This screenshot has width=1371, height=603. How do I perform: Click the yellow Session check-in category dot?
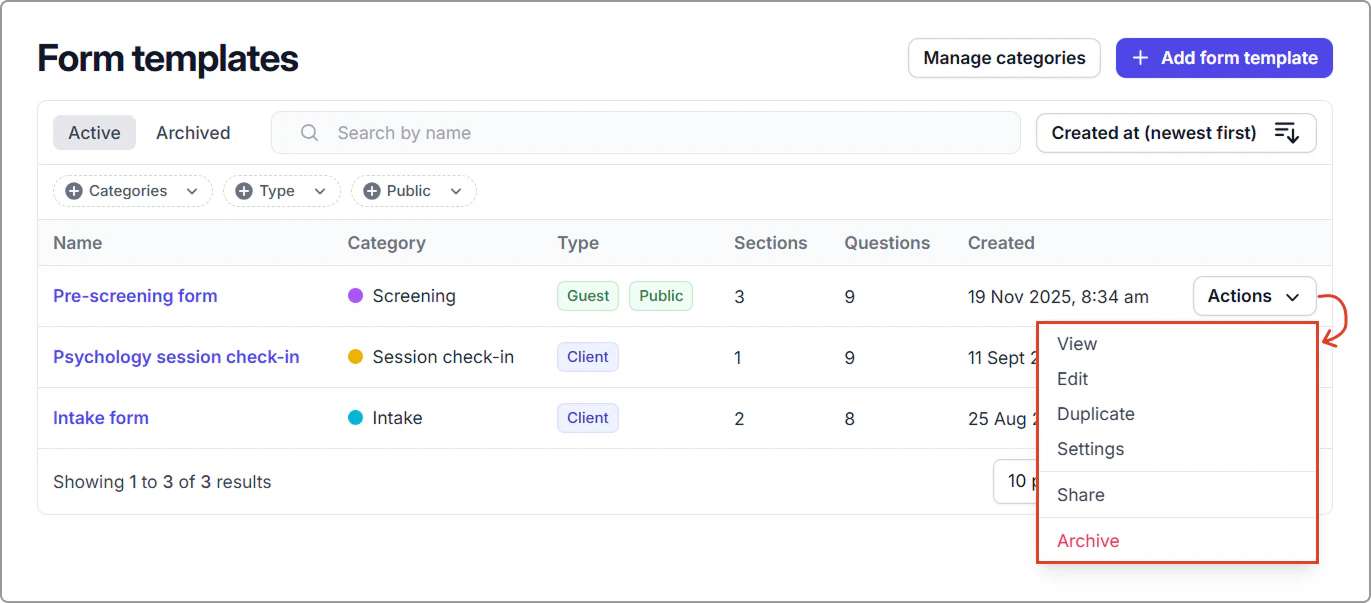tap(355, 357)
